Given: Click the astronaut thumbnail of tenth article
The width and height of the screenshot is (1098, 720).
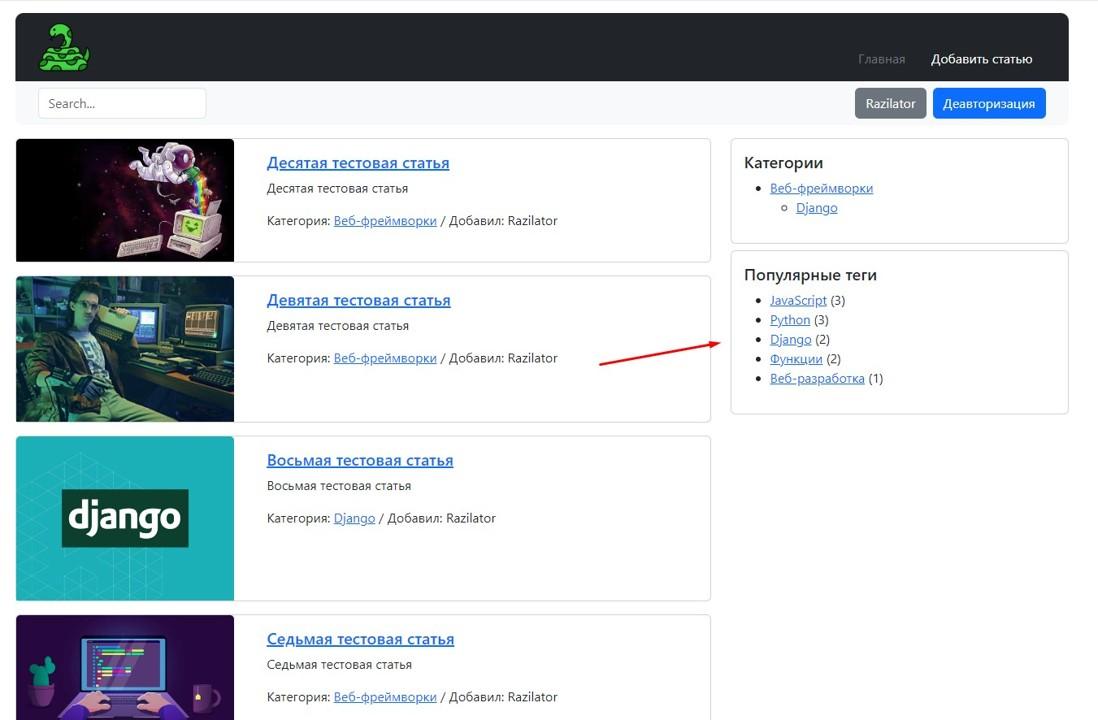Looking at the screenshot, I should [x=125, y=200].
